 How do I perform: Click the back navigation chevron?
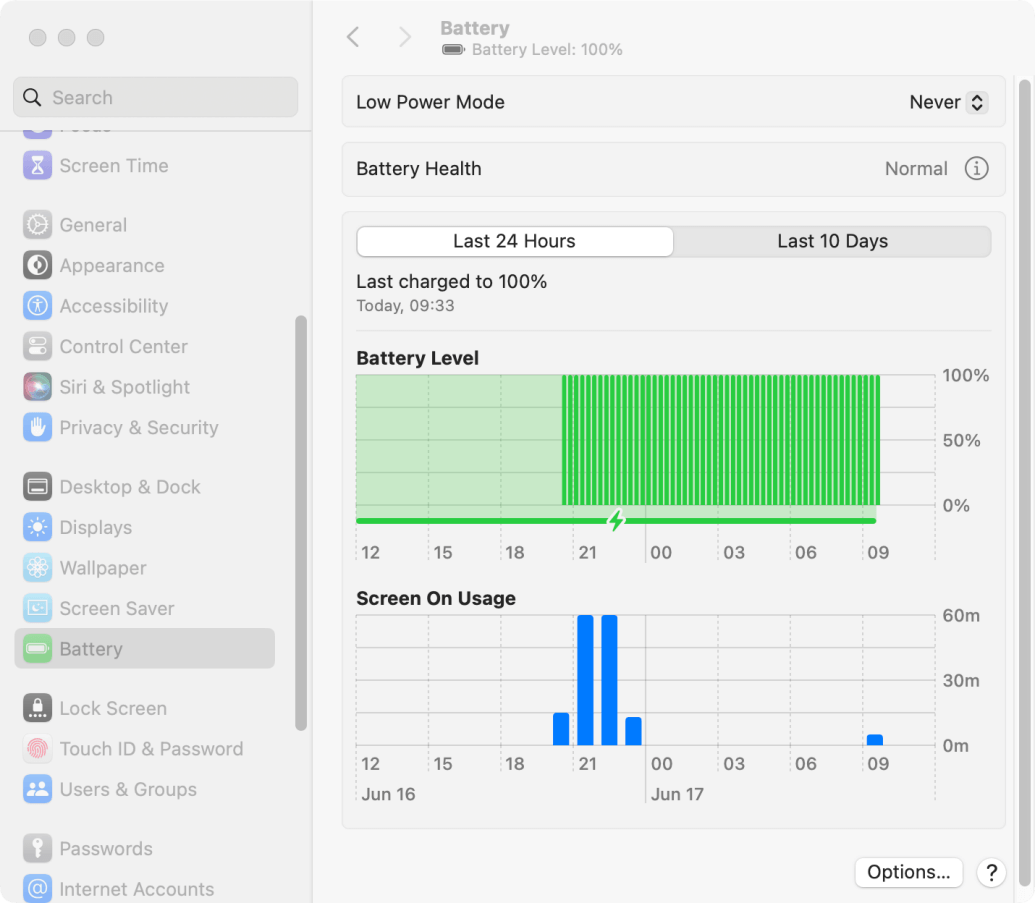pos(352,36)
